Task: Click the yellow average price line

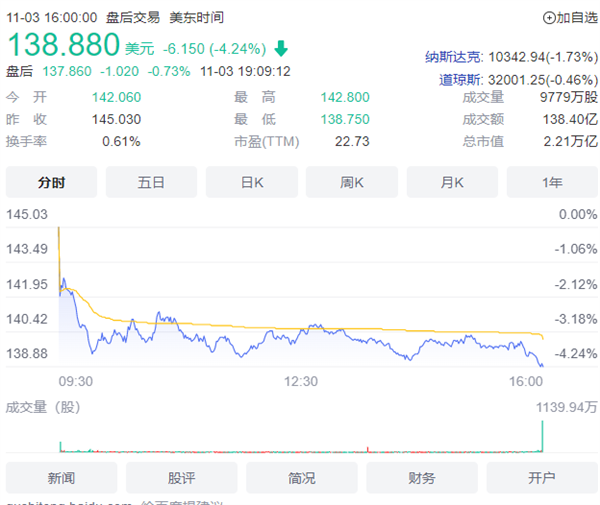Action: pos(306,329)
